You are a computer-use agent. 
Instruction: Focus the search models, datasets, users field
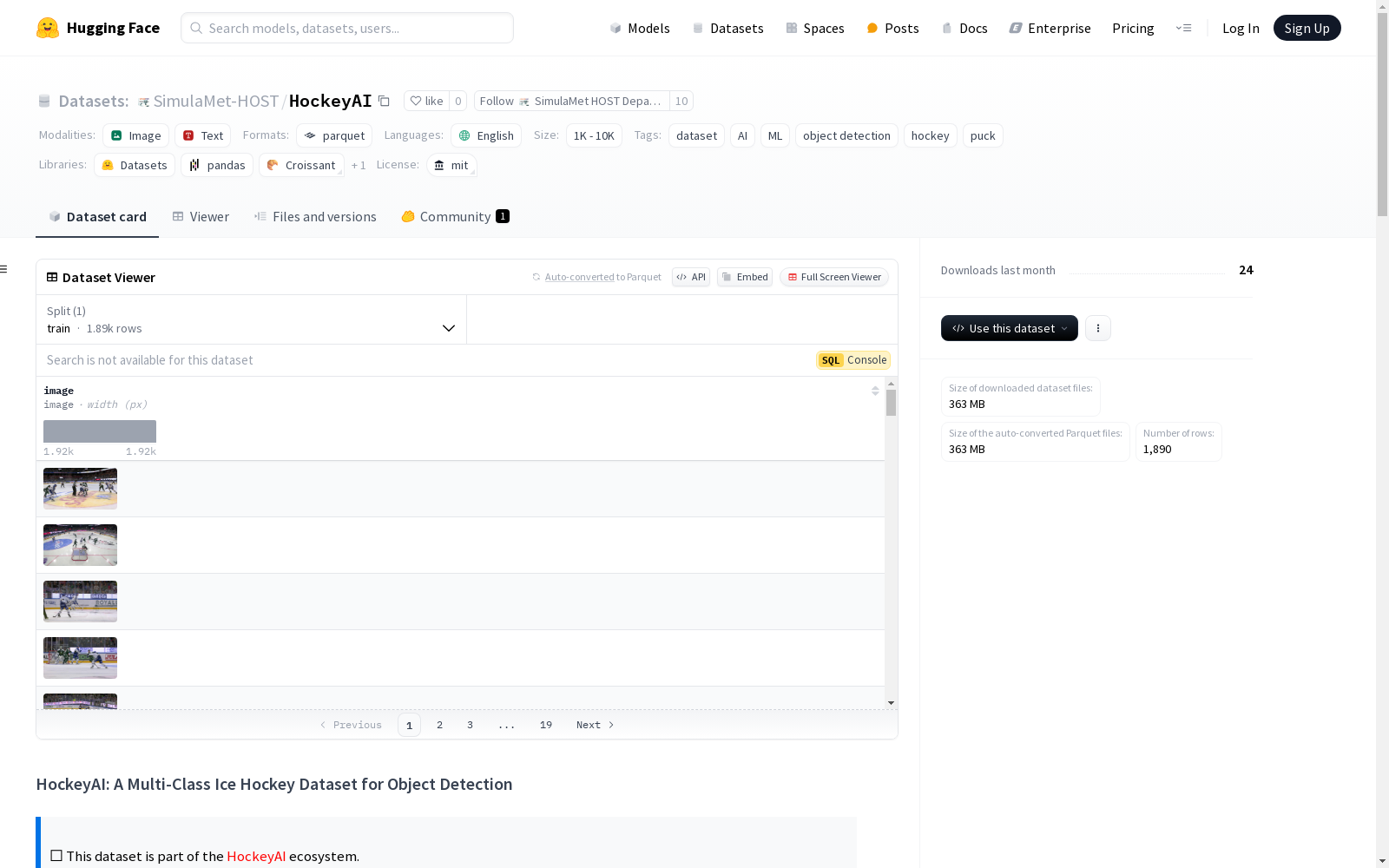click(347, 28)
